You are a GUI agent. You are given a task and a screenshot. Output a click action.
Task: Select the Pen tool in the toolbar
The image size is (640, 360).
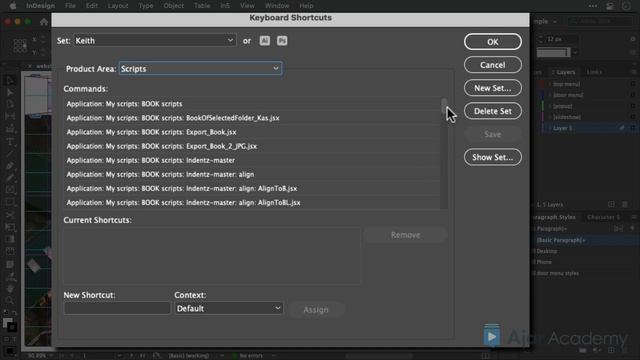(x=10, y=166)
